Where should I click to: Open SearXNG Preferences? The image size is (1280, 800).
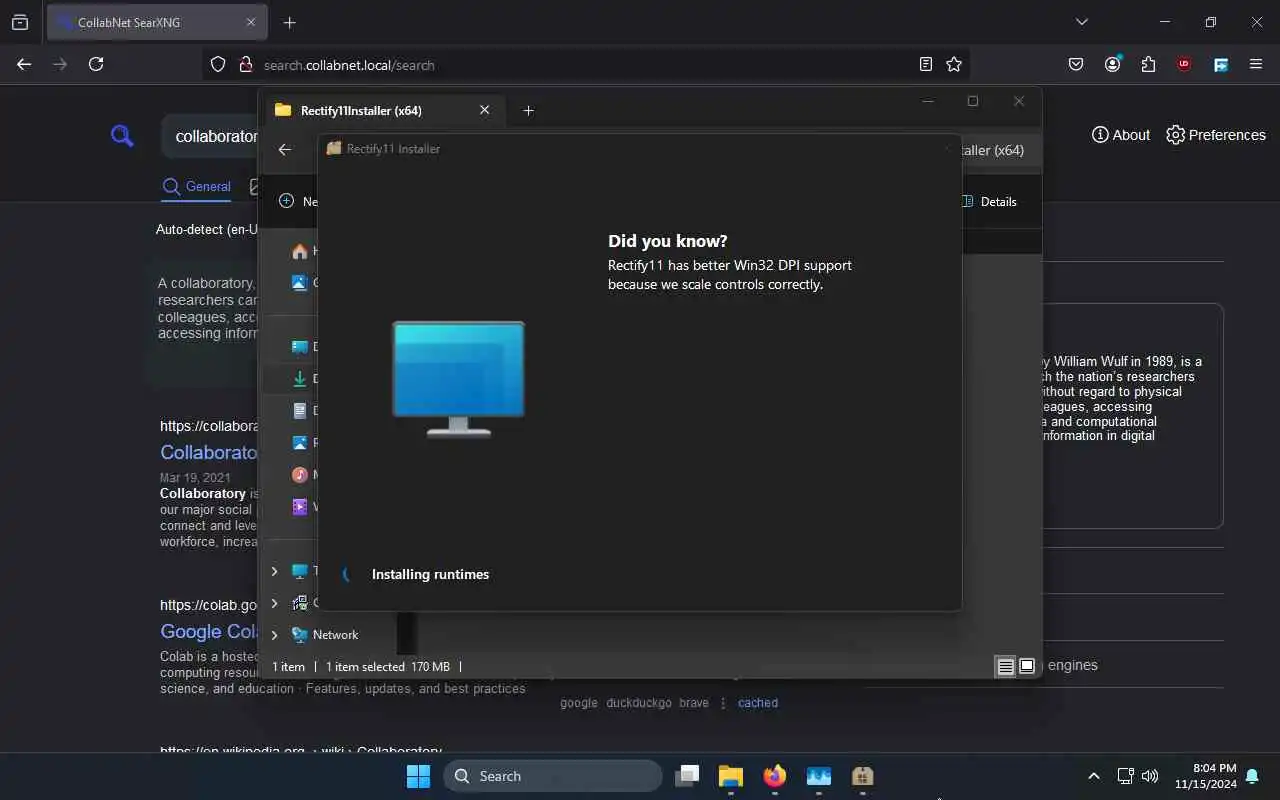pyautogui.click(x=1216, y=135)
